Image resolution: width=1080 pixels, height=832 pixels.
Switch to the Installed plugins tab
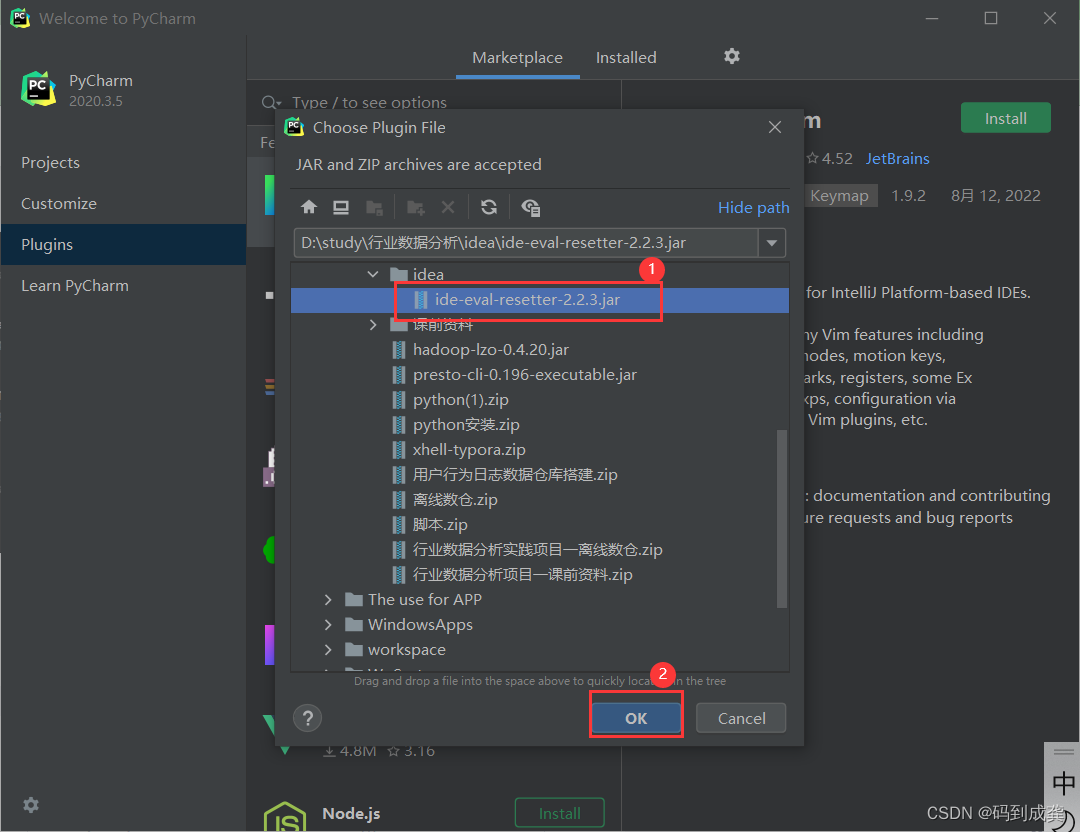point(626,57)
